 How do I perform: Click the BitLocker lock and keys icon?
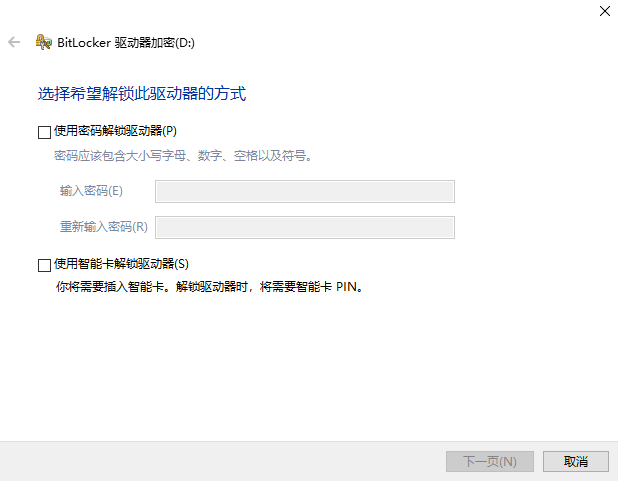[x=43, y=42]
